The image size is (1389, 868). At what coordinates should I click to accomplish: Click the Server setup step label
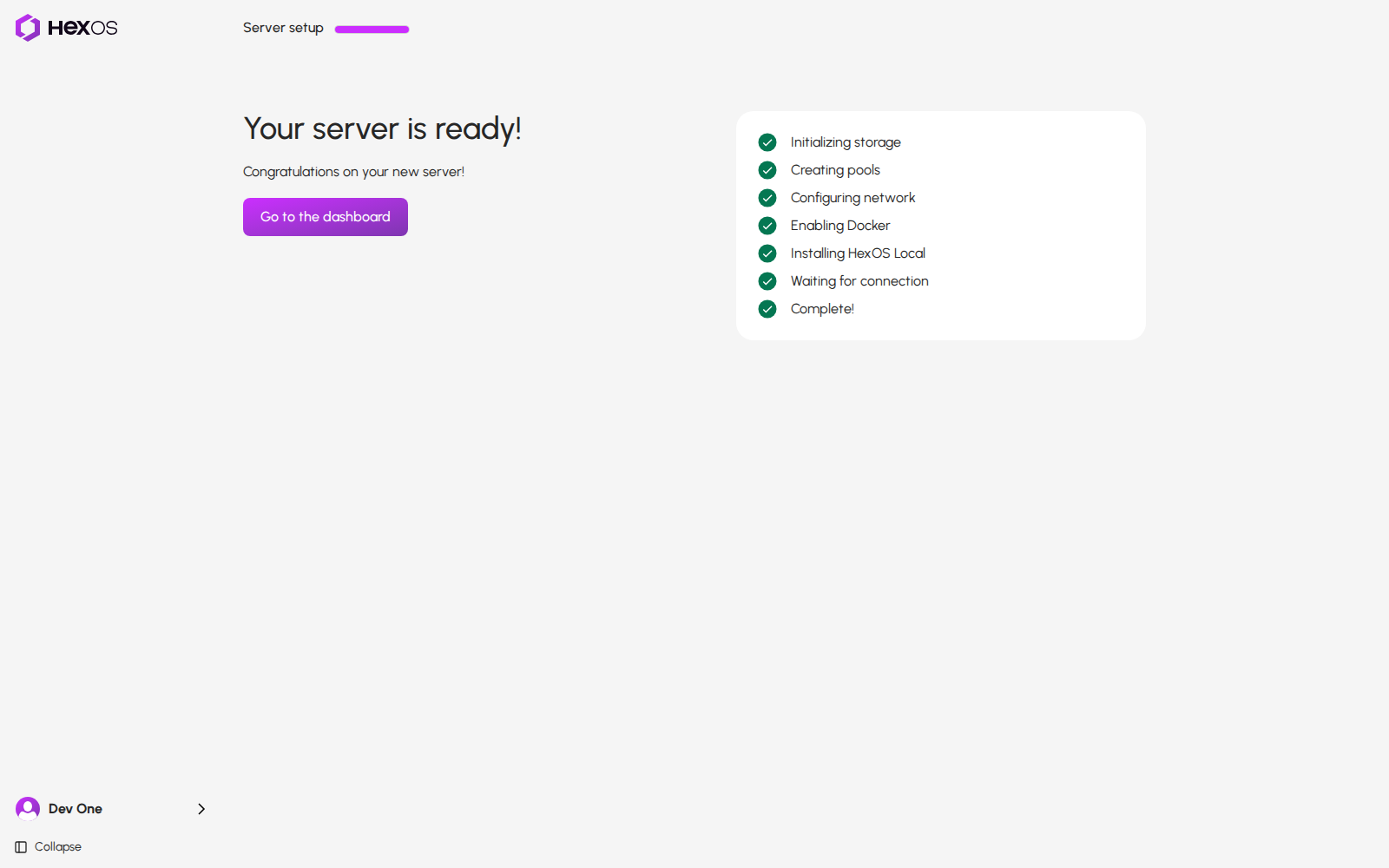283,28
